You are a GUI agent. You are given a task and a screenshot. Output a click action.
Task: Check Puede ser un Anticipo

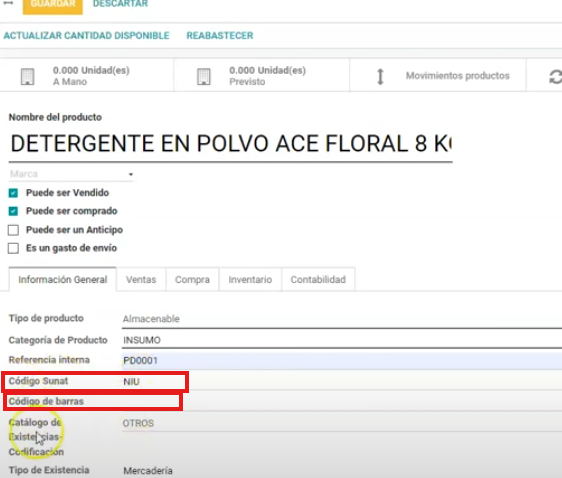[x=13, y=230]
